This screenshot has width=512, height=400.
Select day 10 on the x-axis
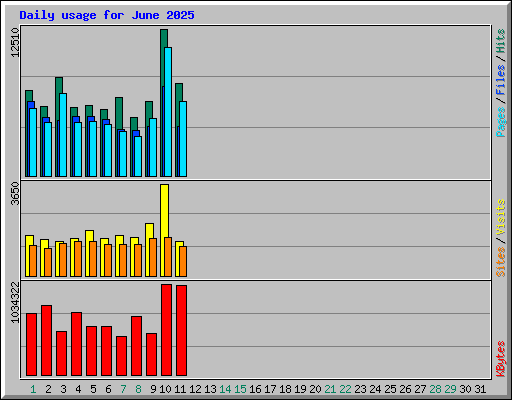point(165,389)
